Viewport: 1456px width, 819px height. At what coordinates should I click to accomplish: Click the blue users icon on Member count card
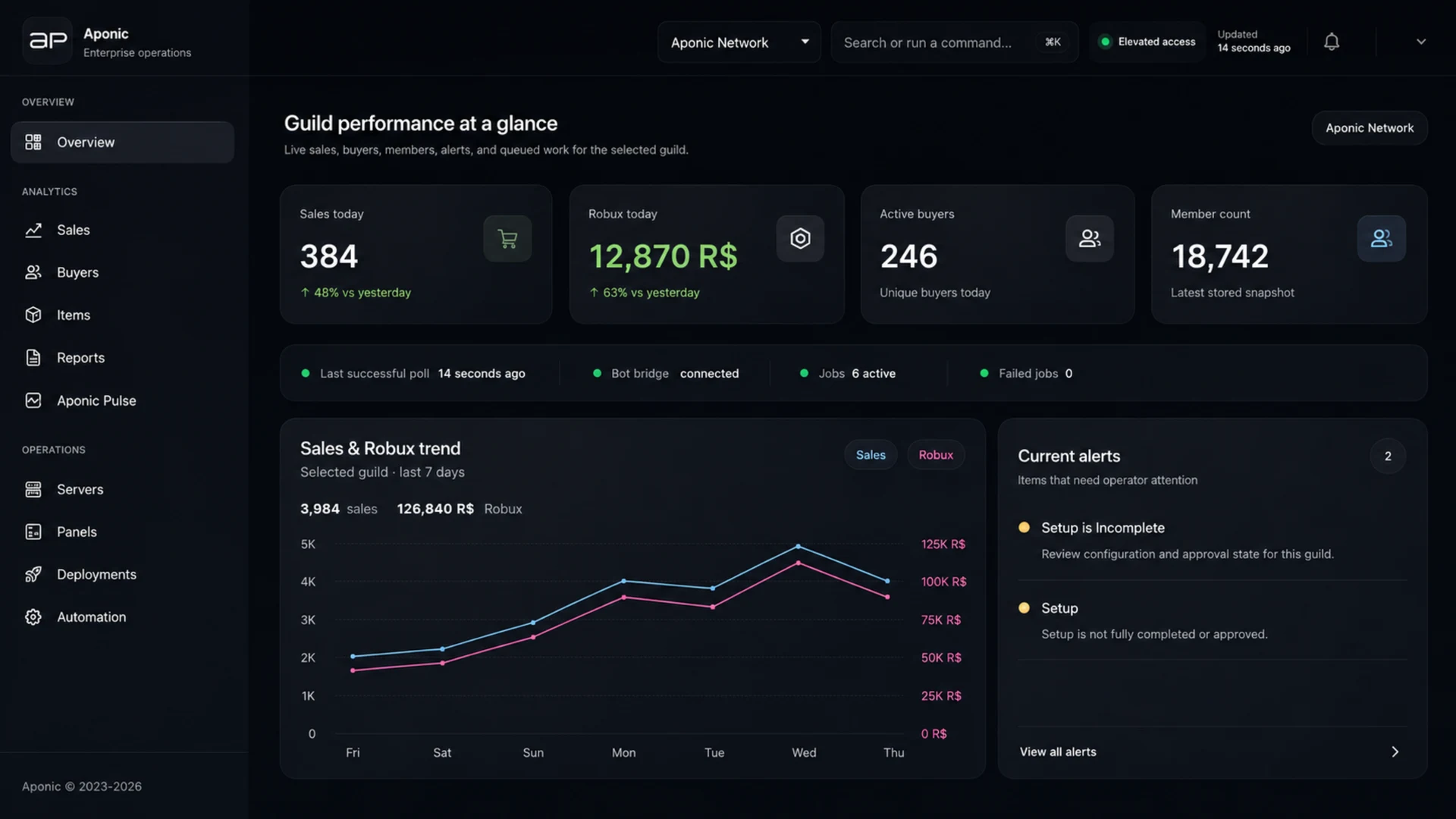pos(1381,239)
